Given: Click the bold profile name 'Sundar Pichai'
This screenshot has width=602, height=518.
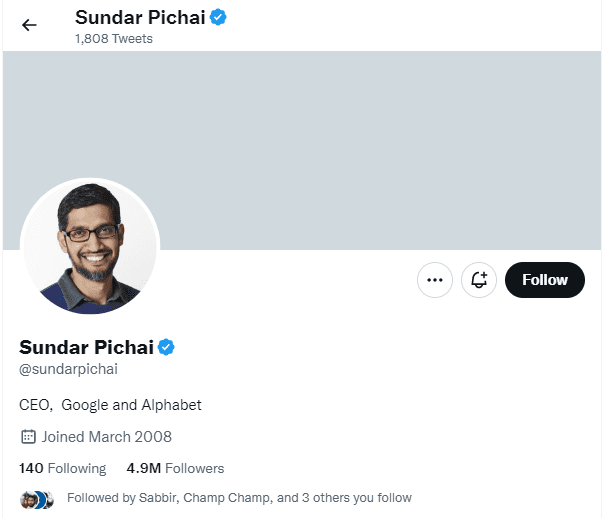Looking at the screenshot, I should (86, 348).
